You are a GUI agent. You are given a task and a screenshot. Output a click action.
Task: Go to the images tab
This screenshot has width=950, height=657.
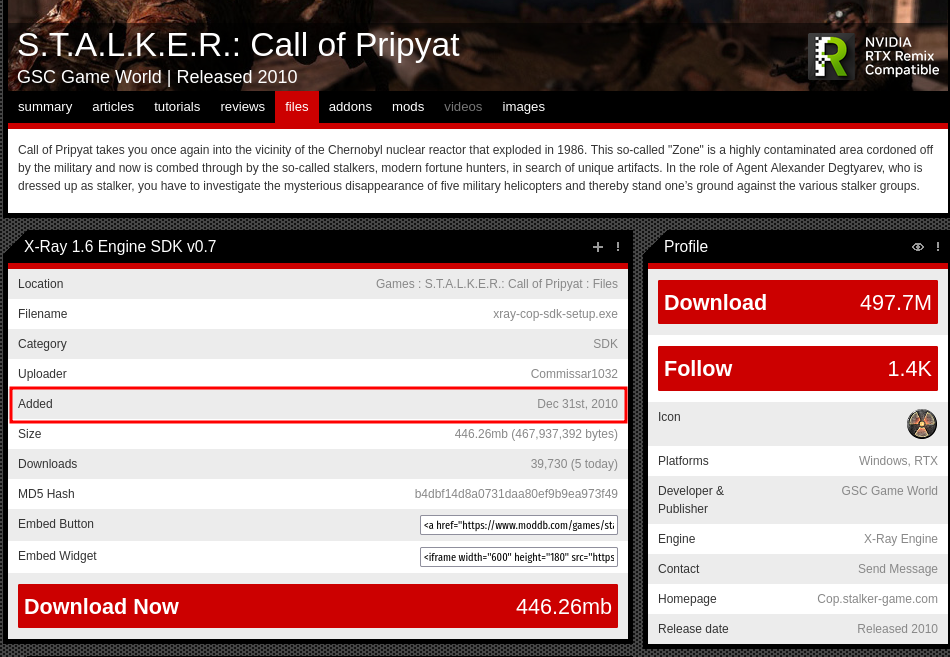click(523, 107)
